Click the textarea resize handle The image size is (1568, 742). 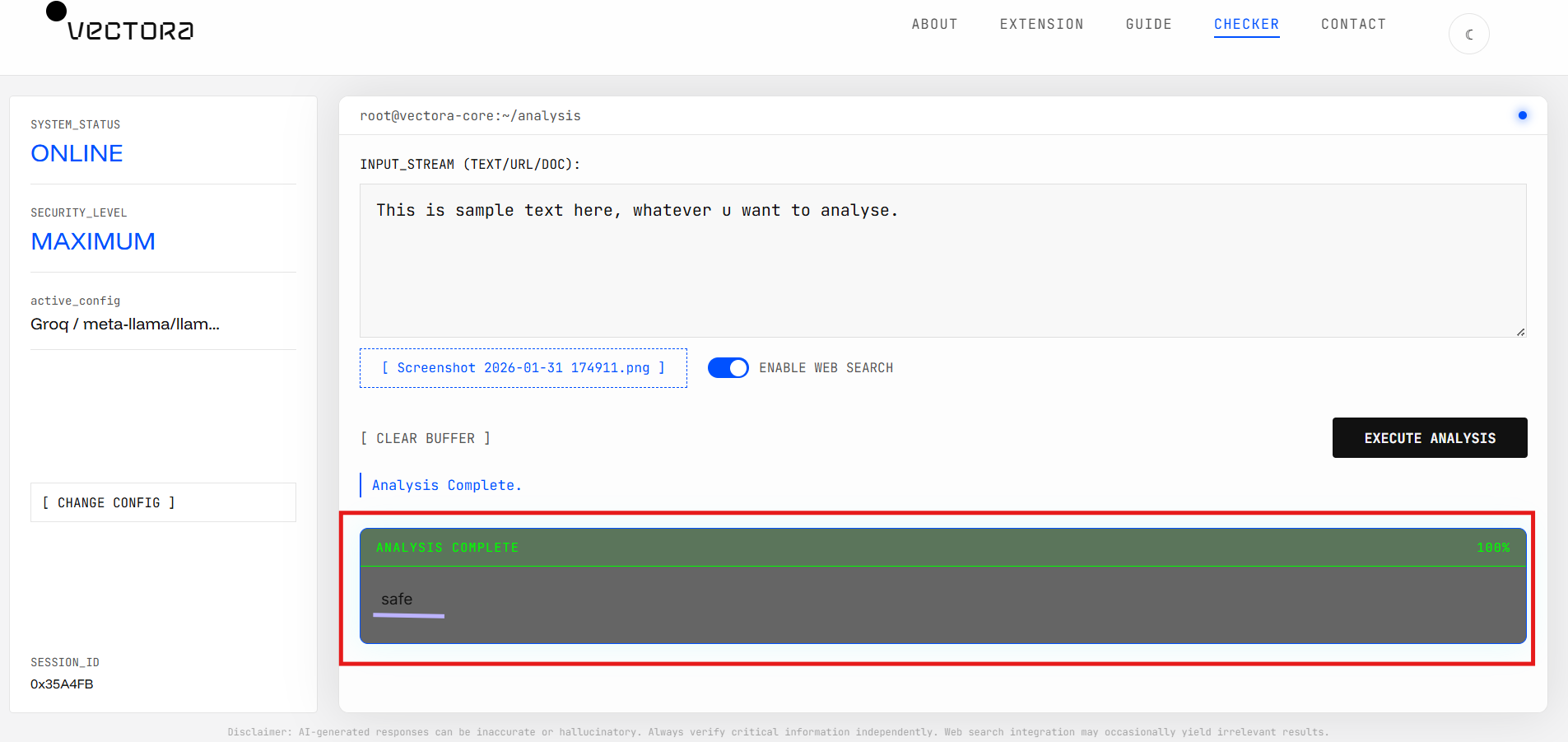tap(1520, 332)
